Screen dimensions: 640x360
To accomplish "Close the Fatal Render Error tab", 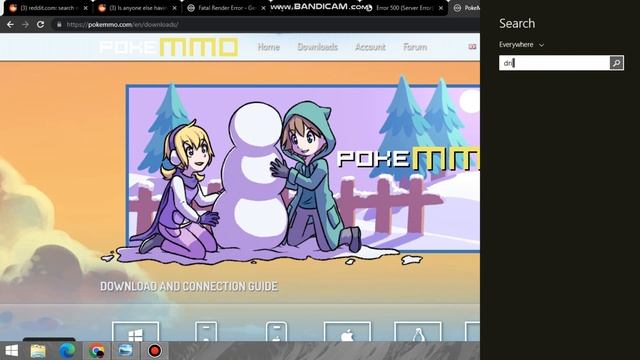I will tap(263, 8).
